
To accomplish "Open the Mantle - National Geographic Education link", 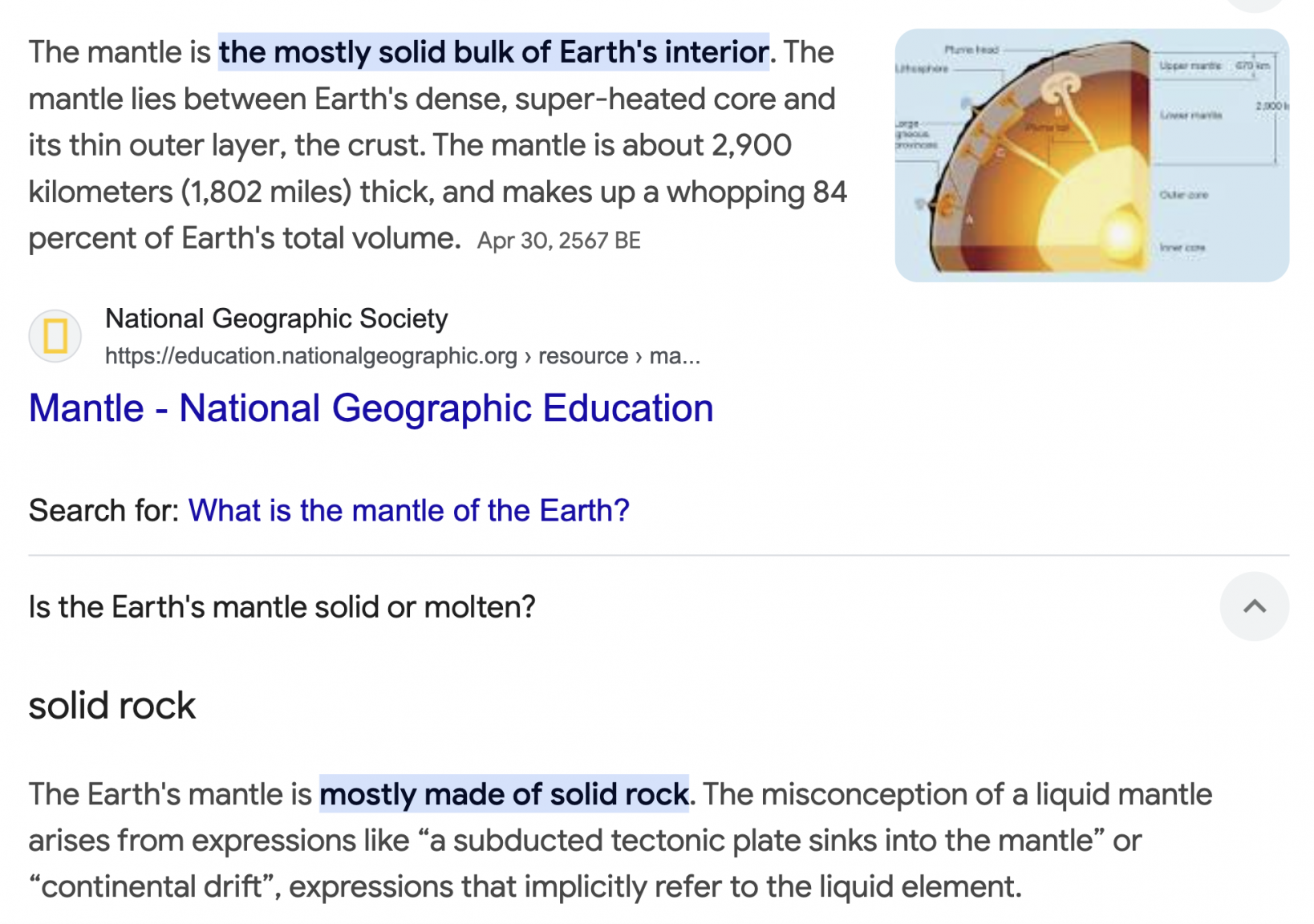I will [x=371, y=408].
